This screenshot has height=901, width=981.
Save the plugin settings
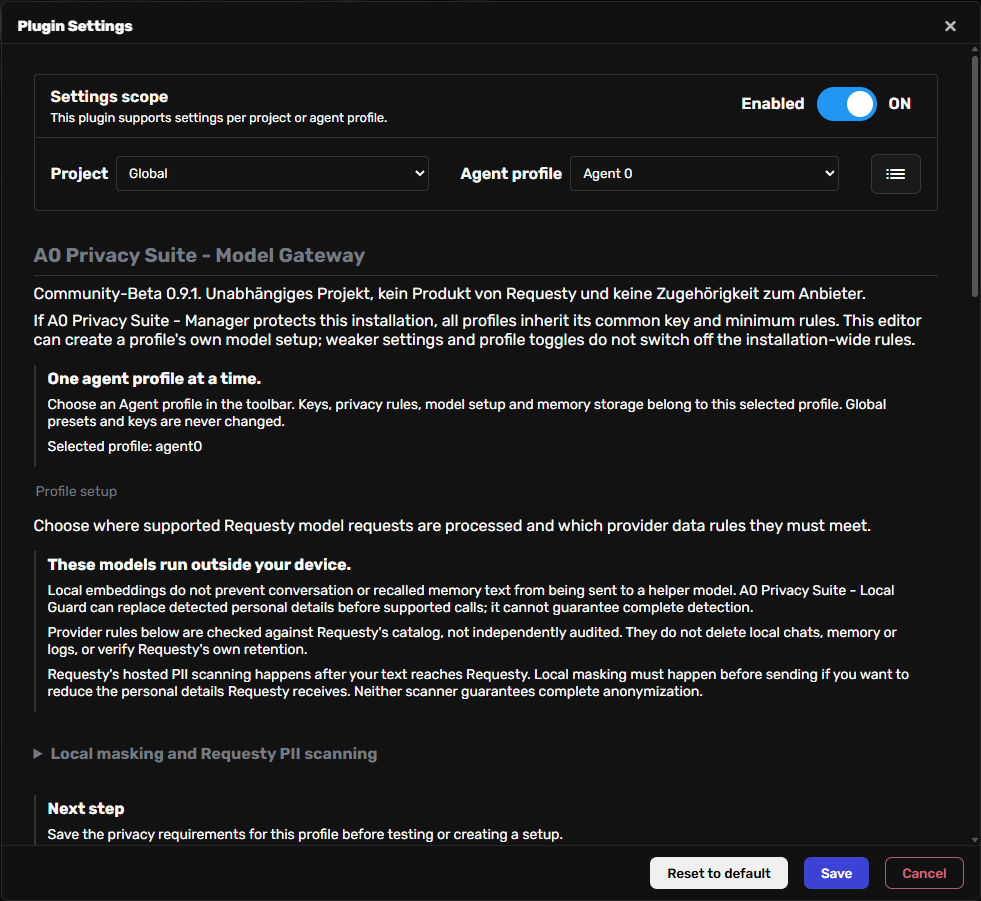[836, 873]
